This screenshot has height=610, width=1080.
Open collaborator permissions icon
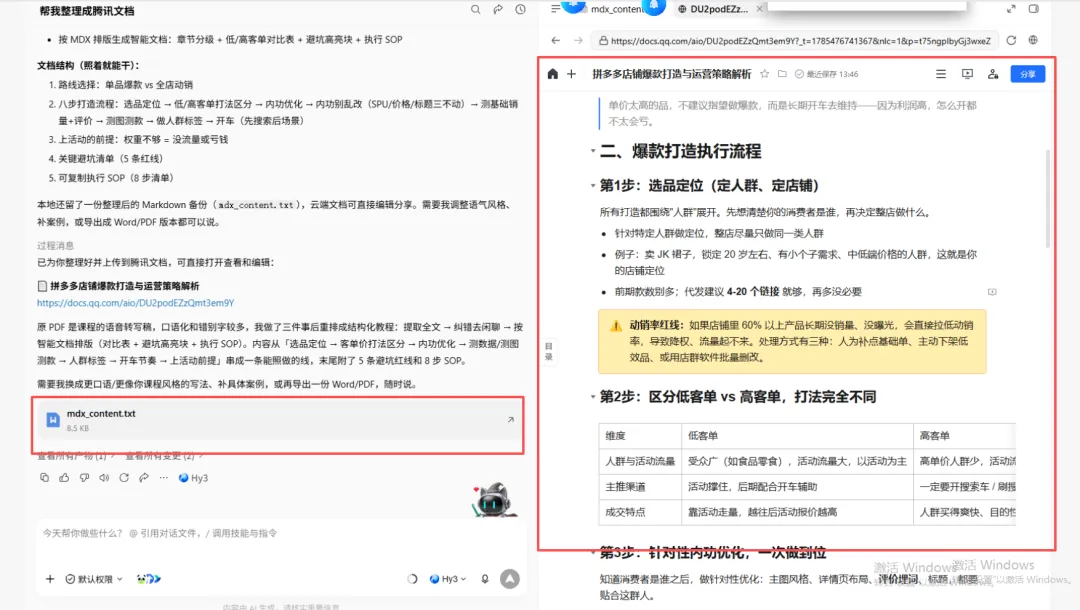[x=993, y=74]
